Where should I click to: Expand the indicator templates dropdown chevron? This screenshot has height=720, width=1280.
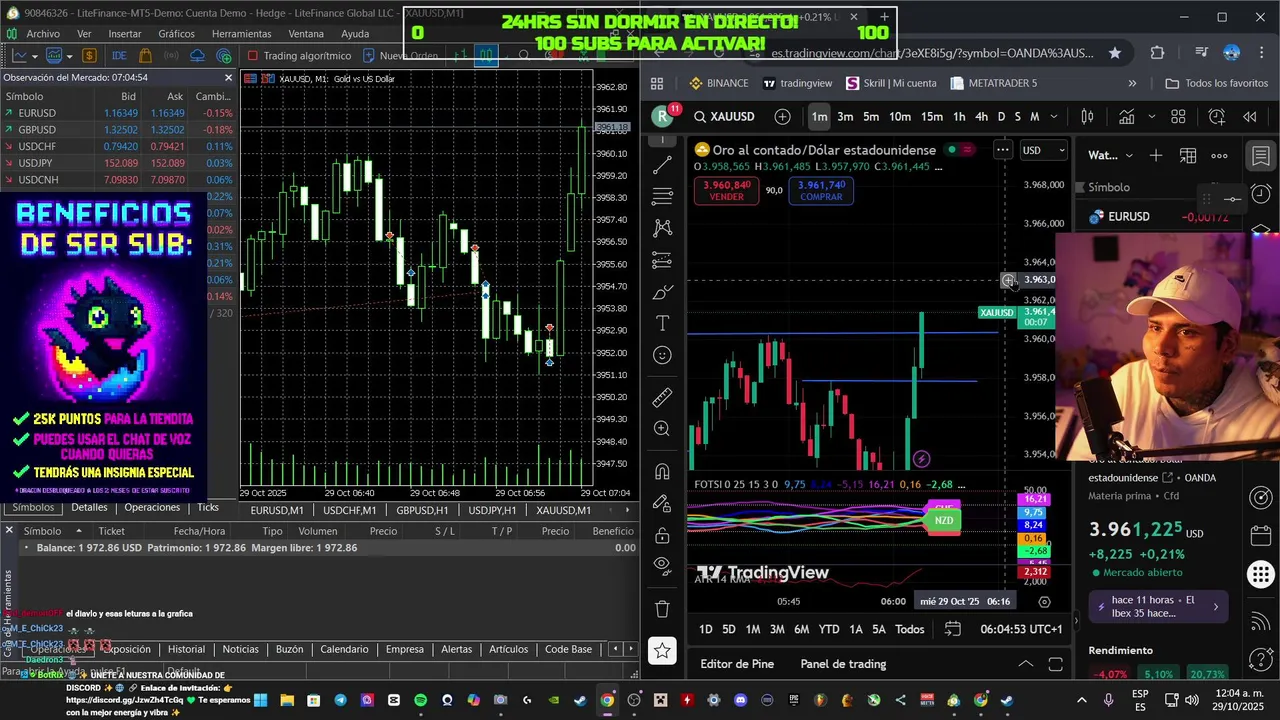tap(1154, 117)
